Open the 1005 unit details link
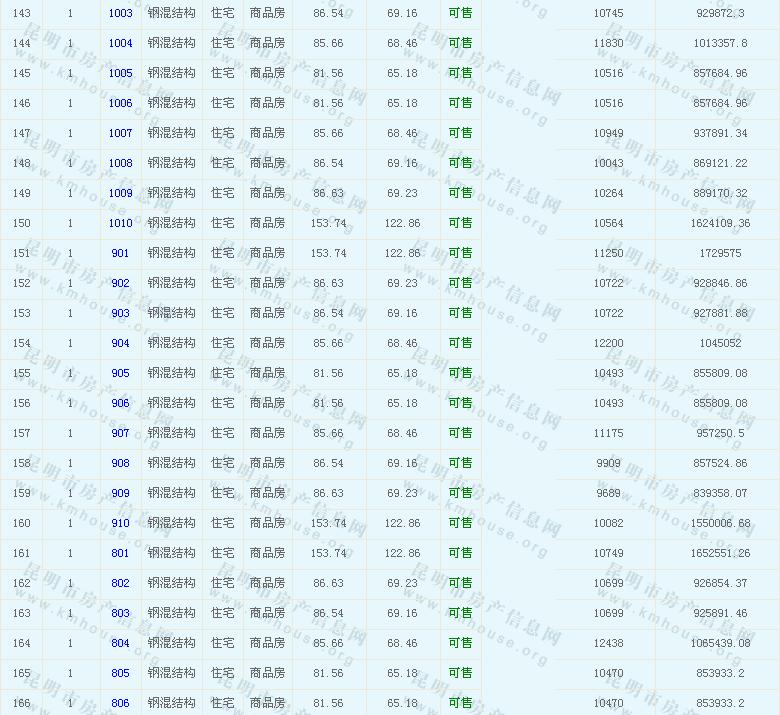Screen dimensions: 780x715 click(120, 74)
